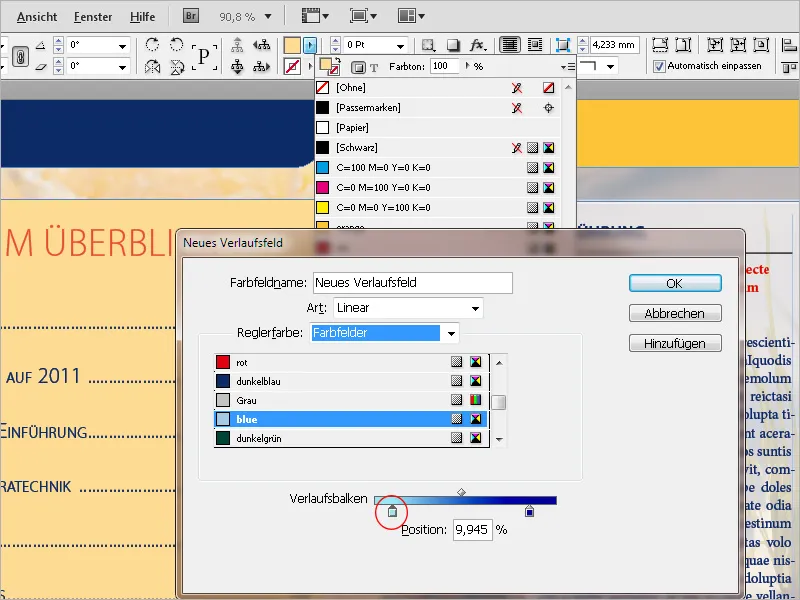
Task: Click the left gradient stop on Verlaufsbalken
Action: tap(392, 511)
